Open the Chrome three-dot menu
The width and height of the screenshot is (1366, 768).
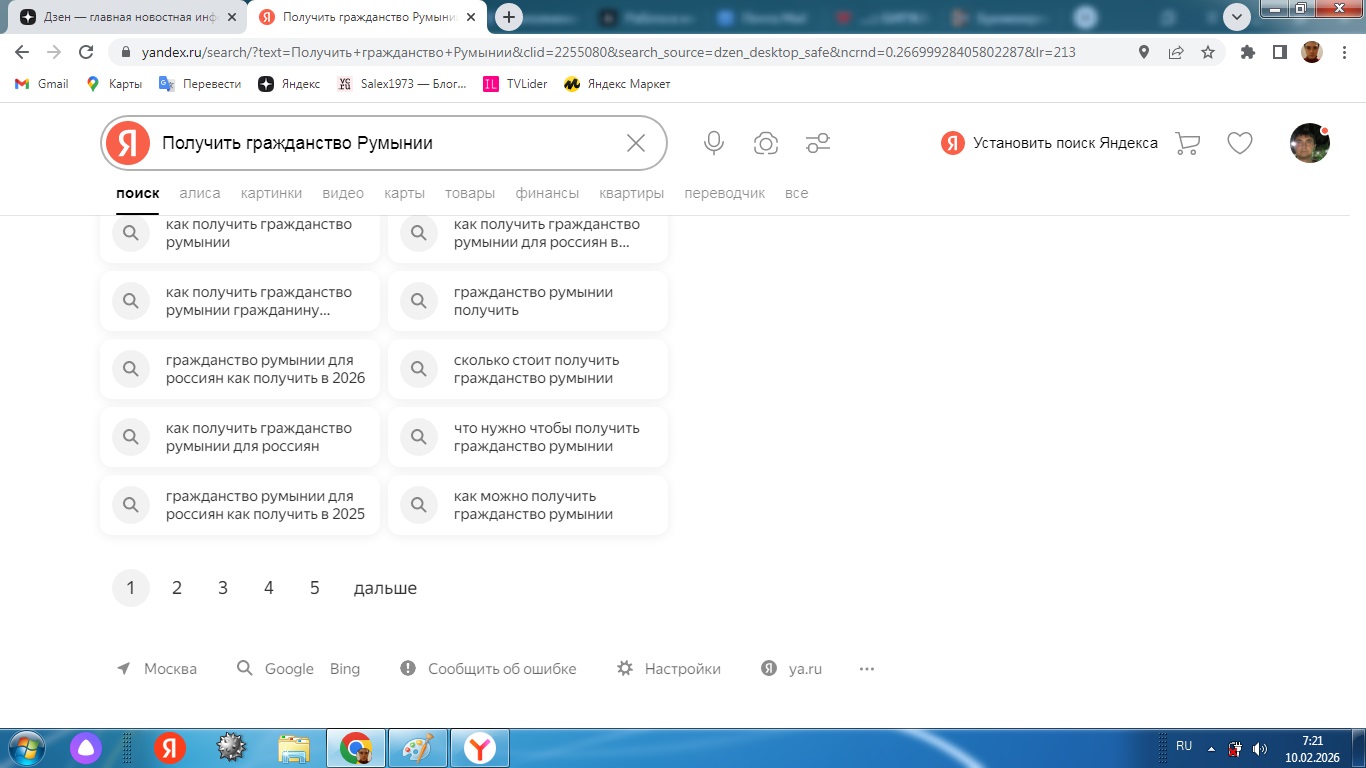click(1344, 52)
